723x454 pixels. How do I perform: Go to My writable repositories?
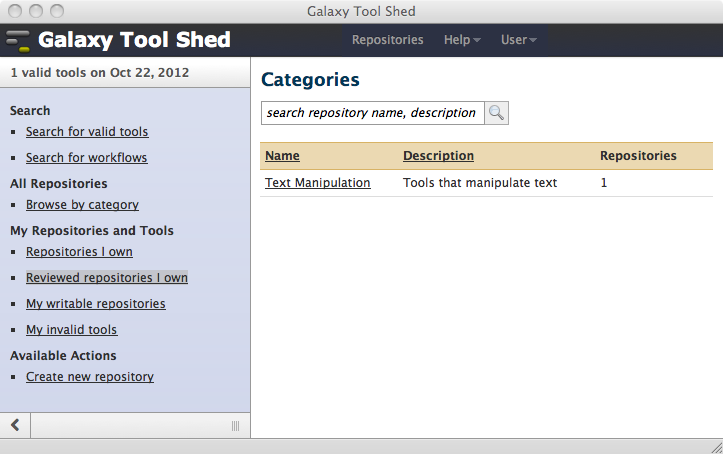pyautogui.click(x=95, y=304)
